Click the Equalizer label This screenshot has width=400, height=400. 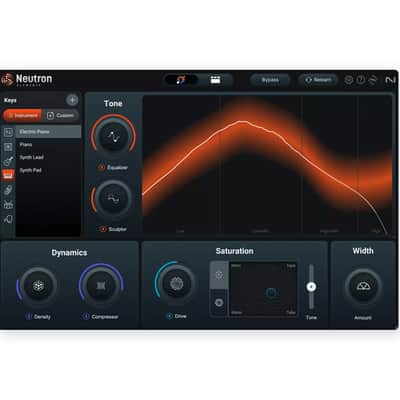[117, 167]
